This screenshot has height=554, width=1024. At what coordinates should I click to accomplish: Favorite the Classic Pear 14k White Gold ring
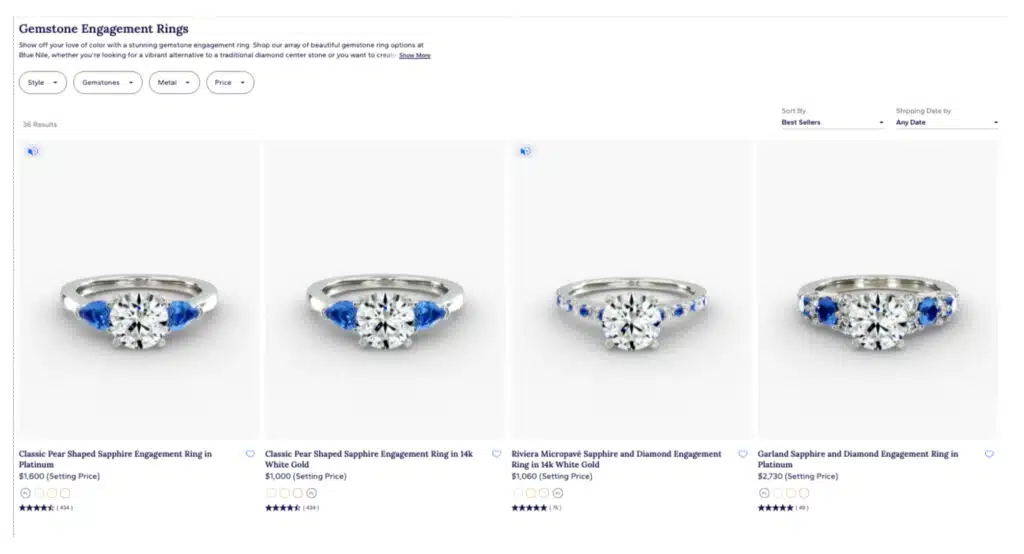point(496,454)
